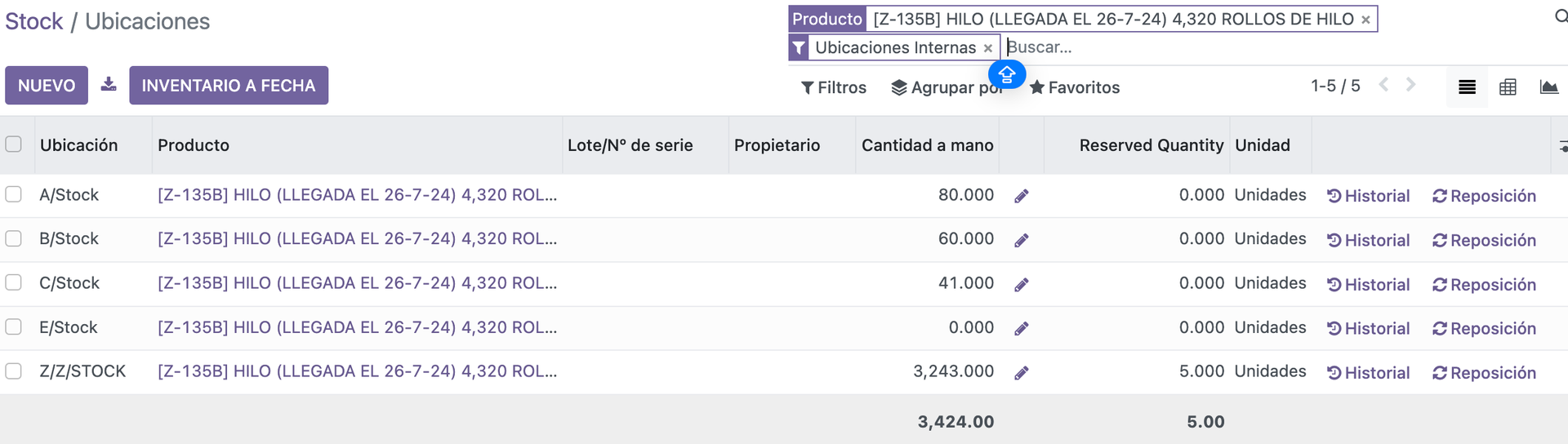Viewport: 1568px width, 444px height.
Task: Check the B/Stock row checkbox
Action: [x=14, y=238]
